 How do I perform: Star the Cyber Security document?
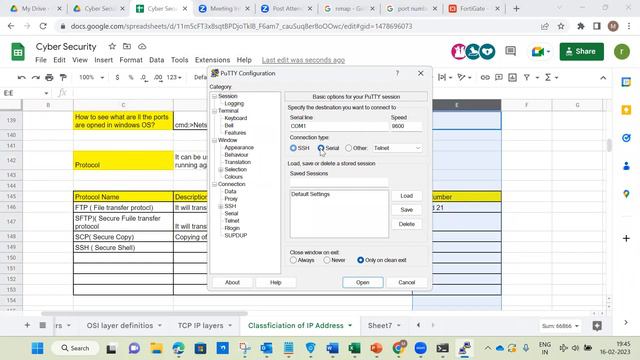pyautogui.click(x=112, y=46)
